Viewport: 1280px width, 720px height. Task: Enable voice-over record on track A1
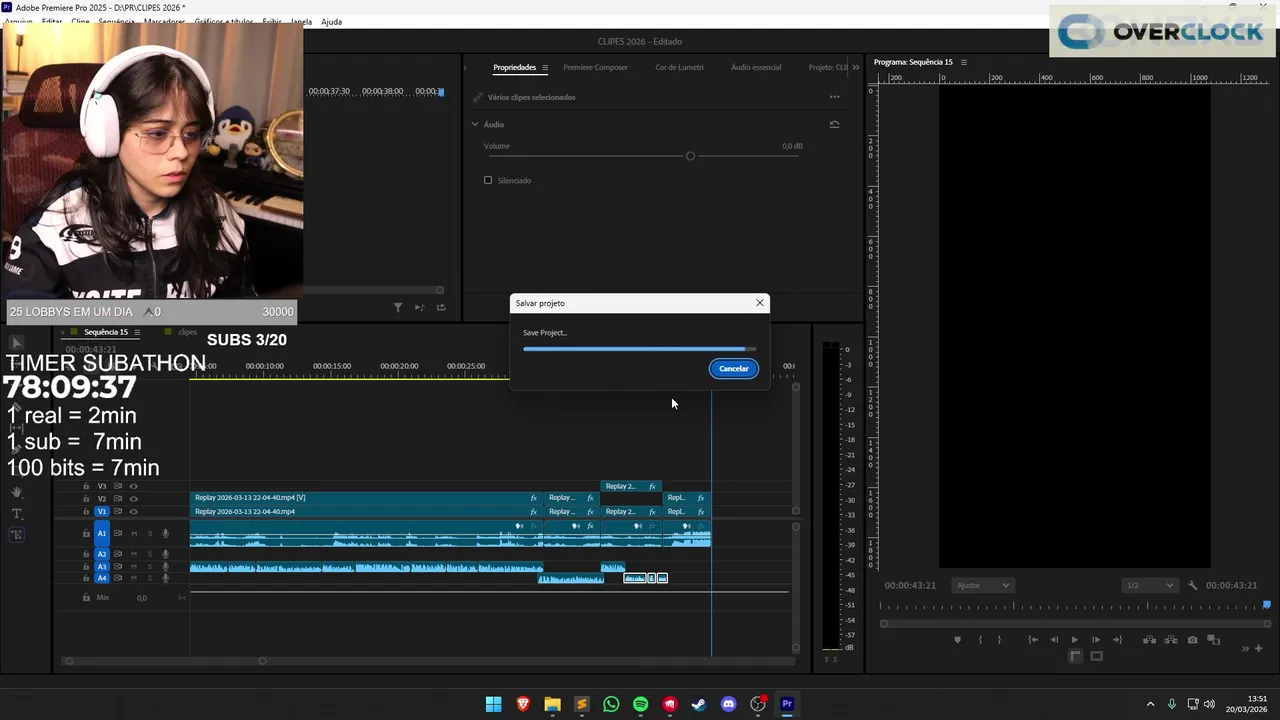(x=166, y=533)
